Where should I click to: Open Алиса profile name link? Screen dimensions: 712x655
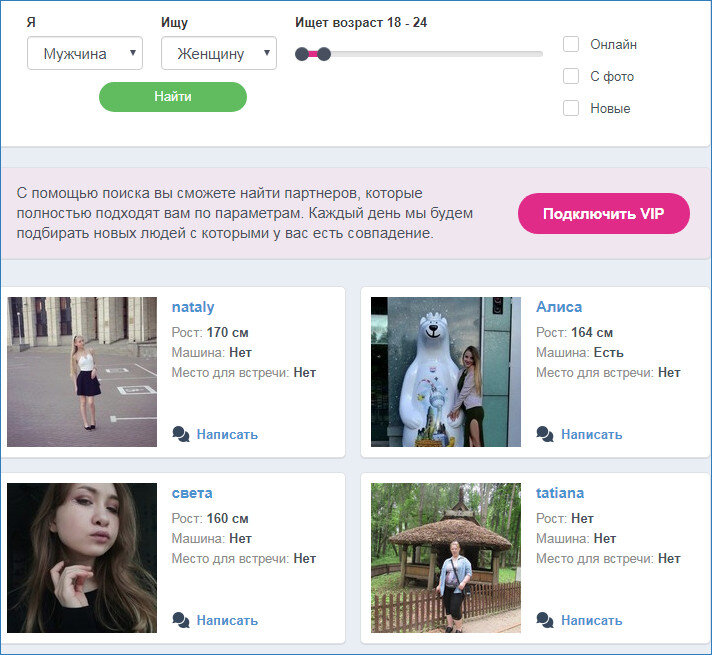[559, 307]
